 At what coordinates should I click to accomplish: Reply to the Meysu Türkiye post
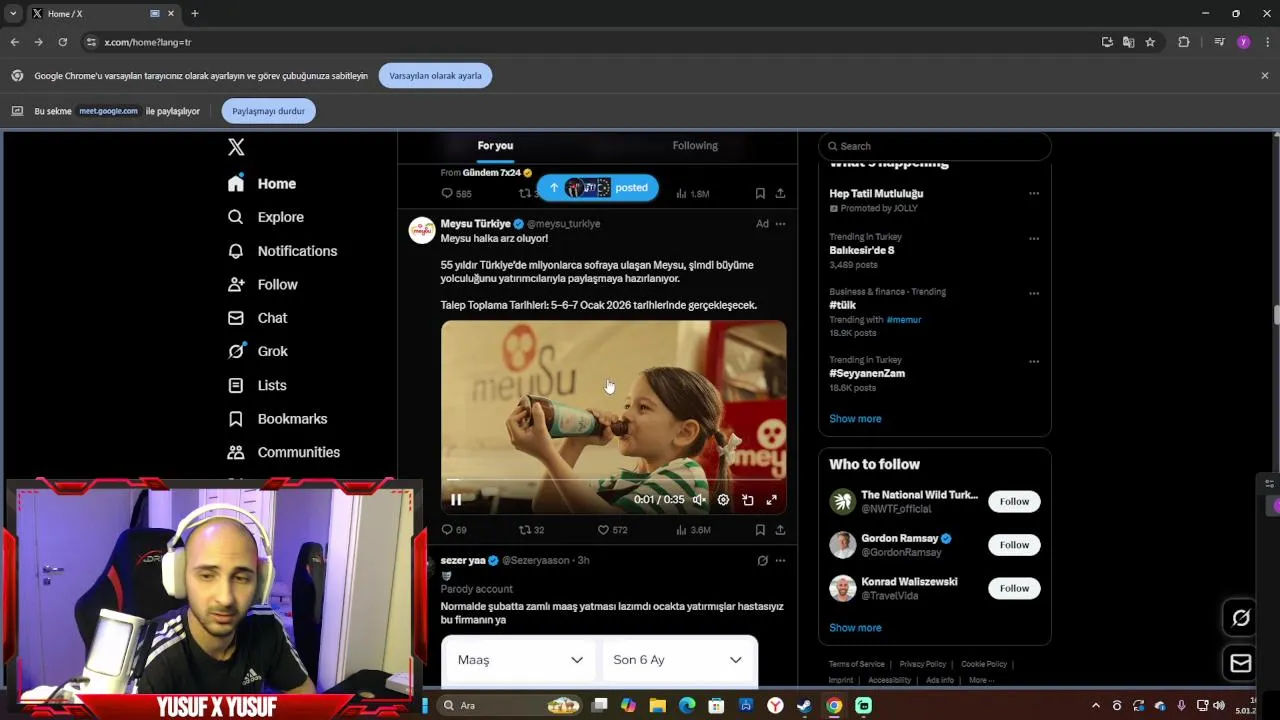[454, 530]
